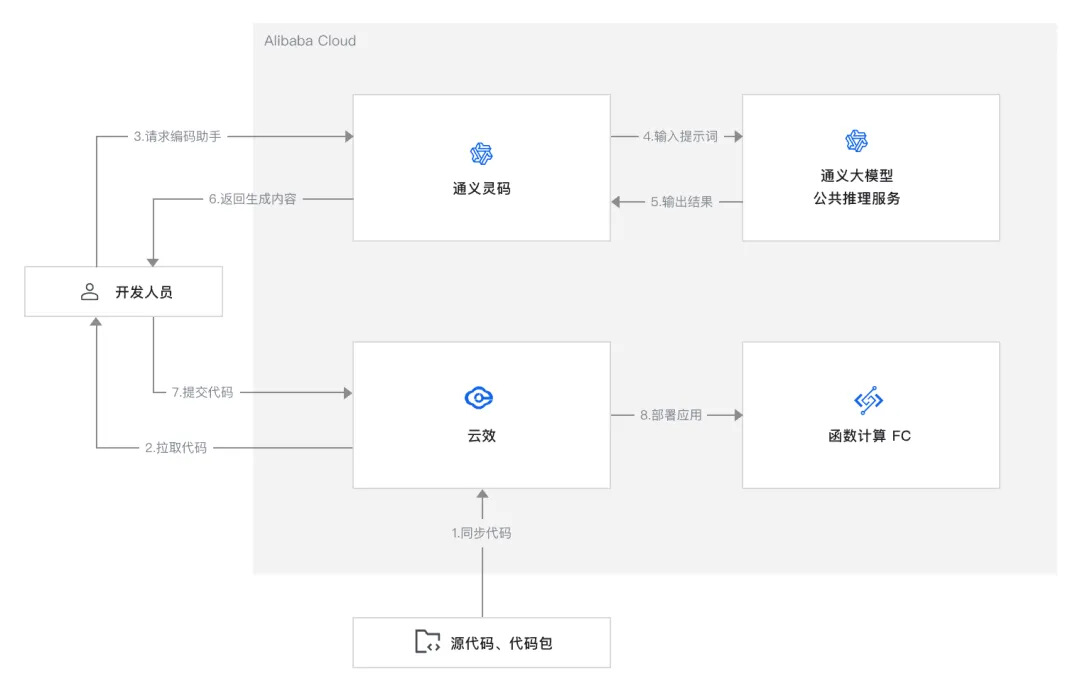Click the 通义灵码 logo icon
This screenshot has width=1080, height=691.
(x=481, y=153)
